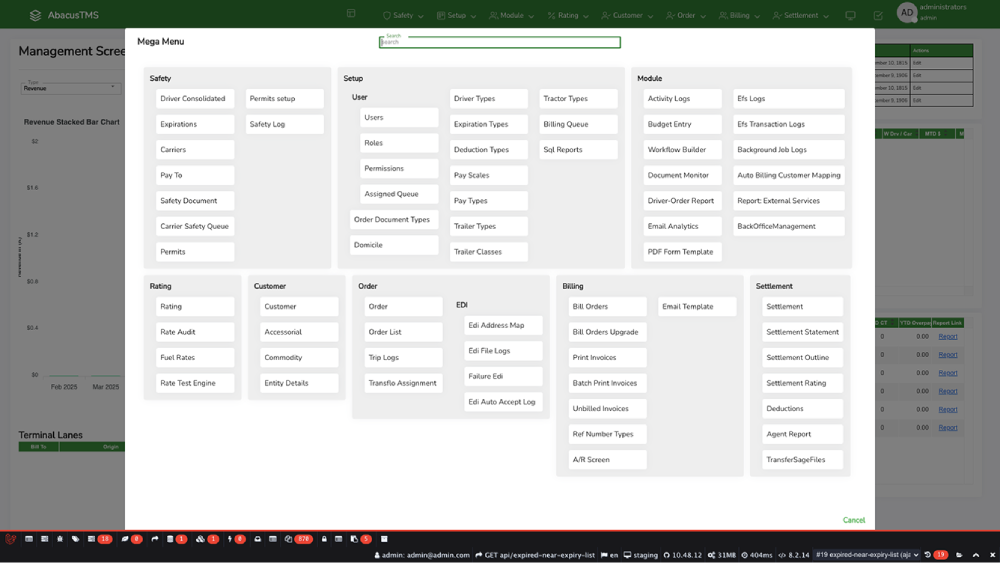Collapse the debug bar with the chevron
The height and width of the screenshot is (563, 1000).
click(975, 554)
